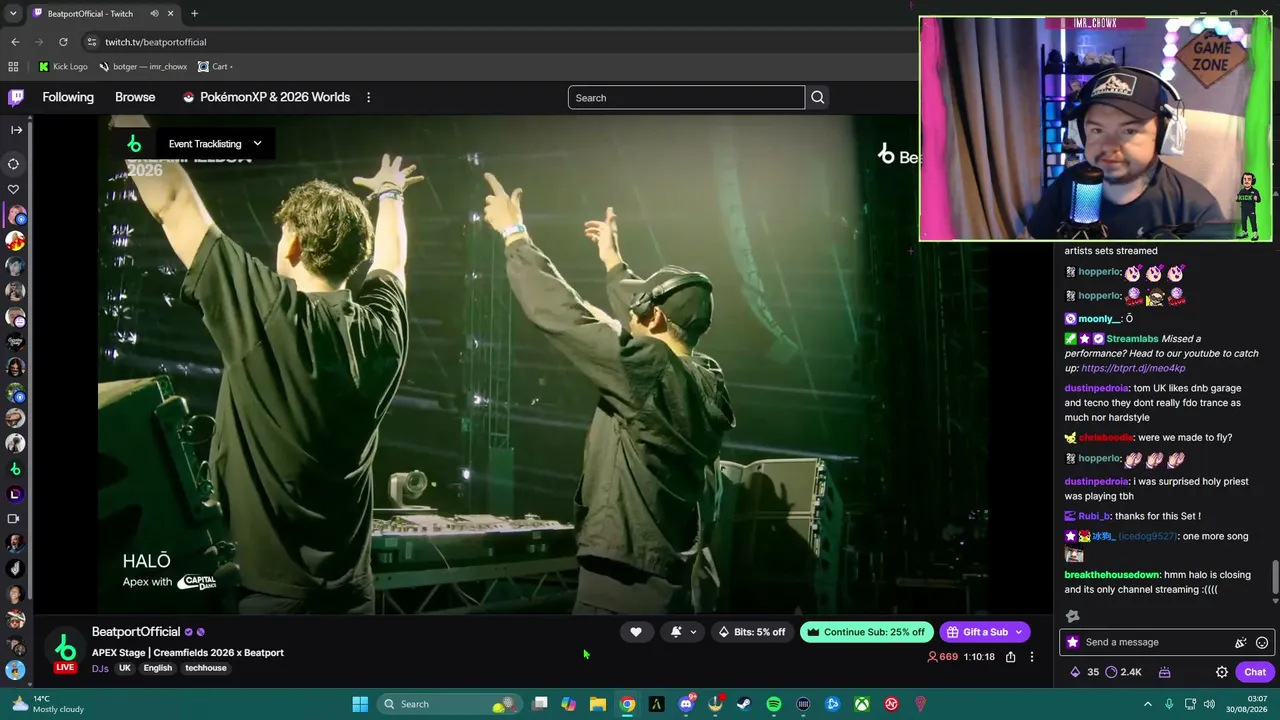
Task: Open the BeatportOfficial channel name
Action: coord(136,632)
